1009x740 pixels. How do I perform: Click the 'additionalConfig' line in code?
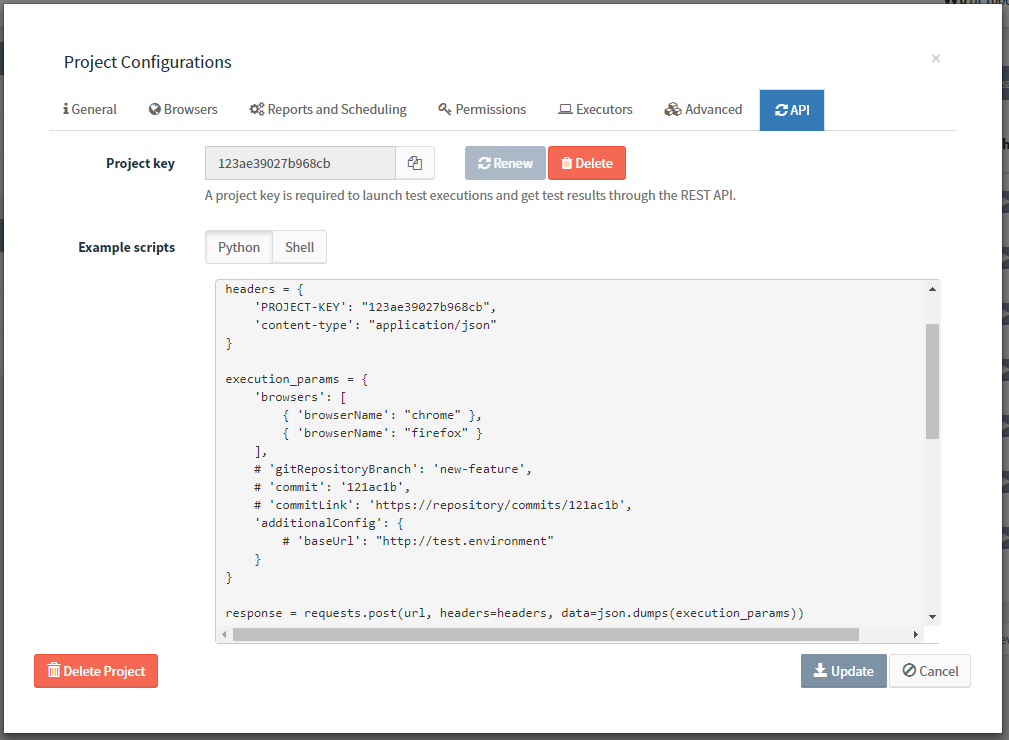click(329, 523)
